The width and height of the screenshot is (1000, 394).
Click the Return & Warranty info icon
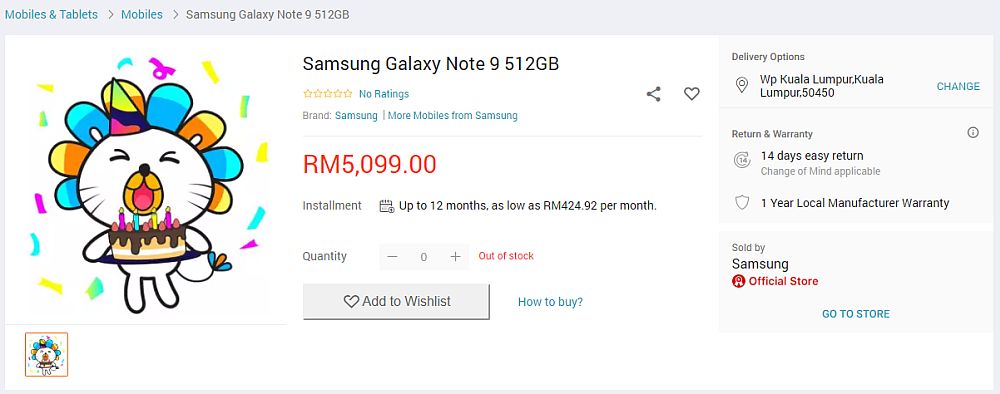(973, 133)
